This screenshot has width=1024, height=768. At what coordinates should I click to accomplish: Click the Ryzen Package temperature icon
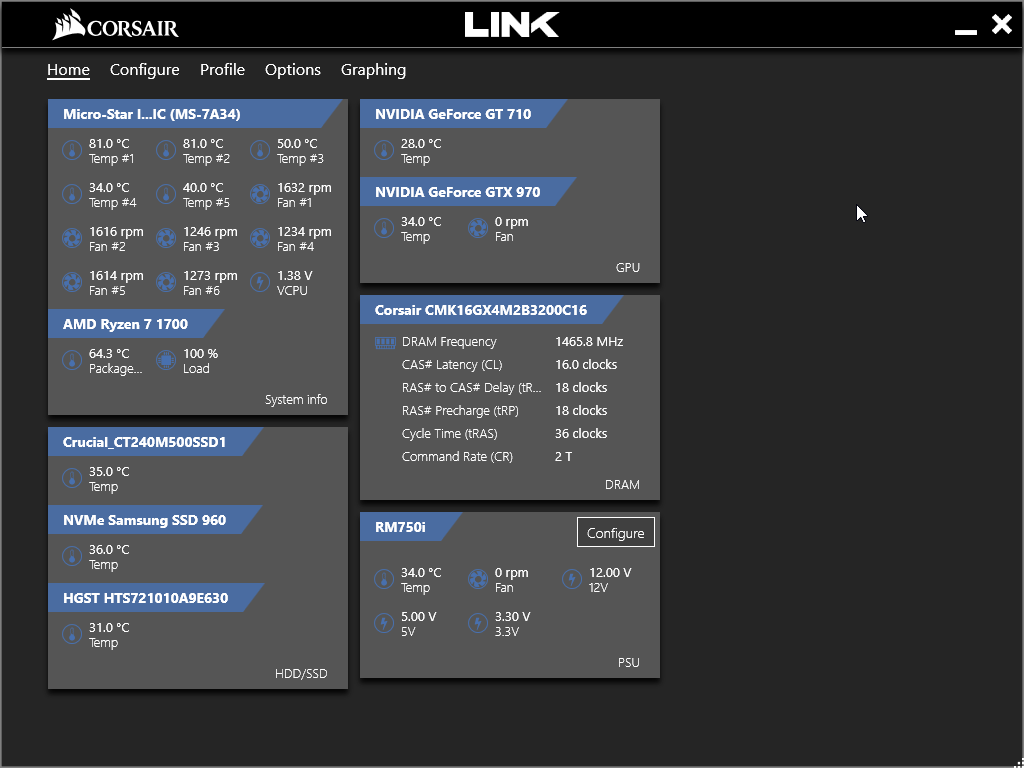tap(71, 360)
